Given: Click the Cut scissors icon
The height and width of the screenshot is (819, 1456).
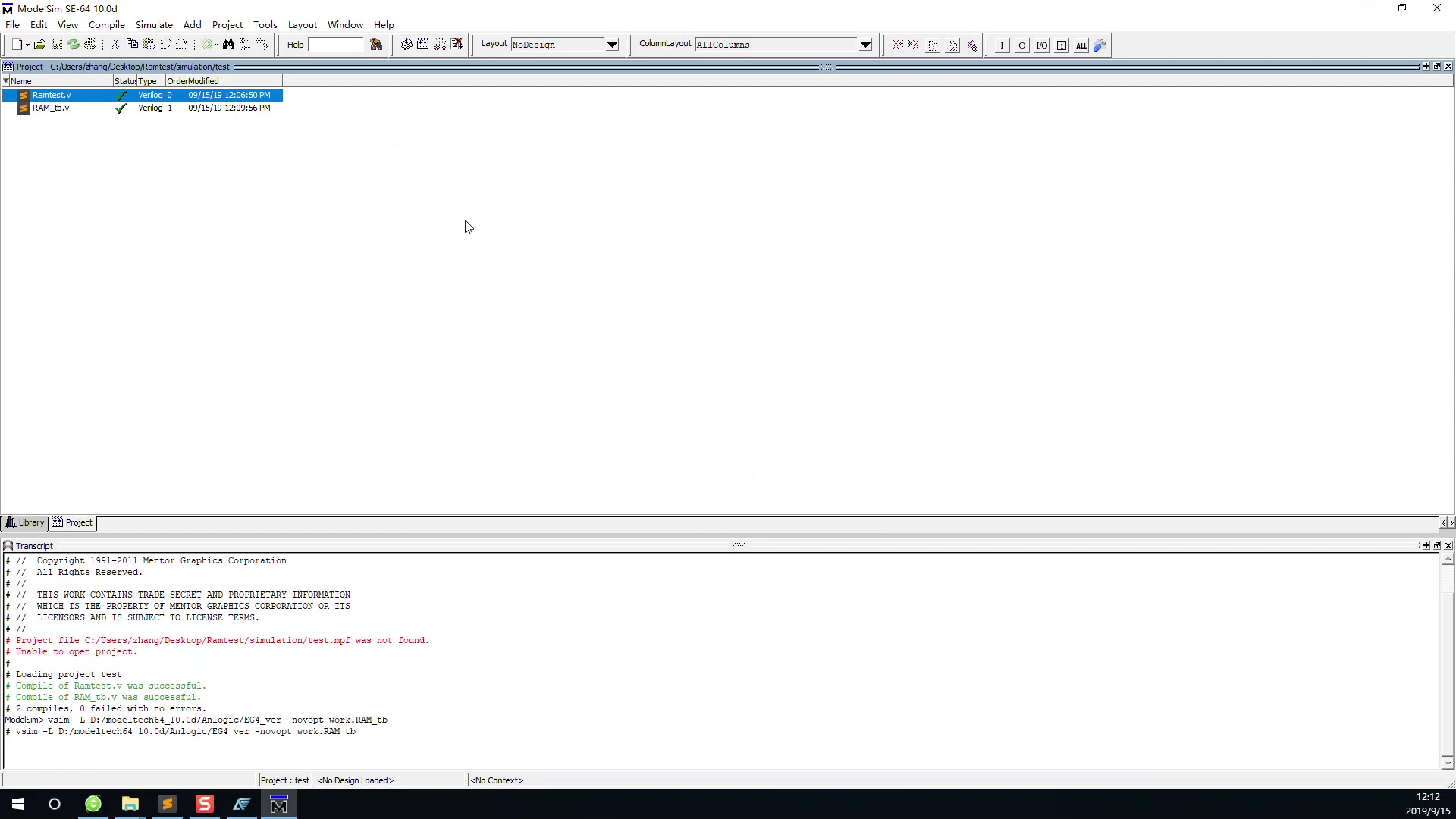Looking at the screenshot, I should click(x=115, y=45).
